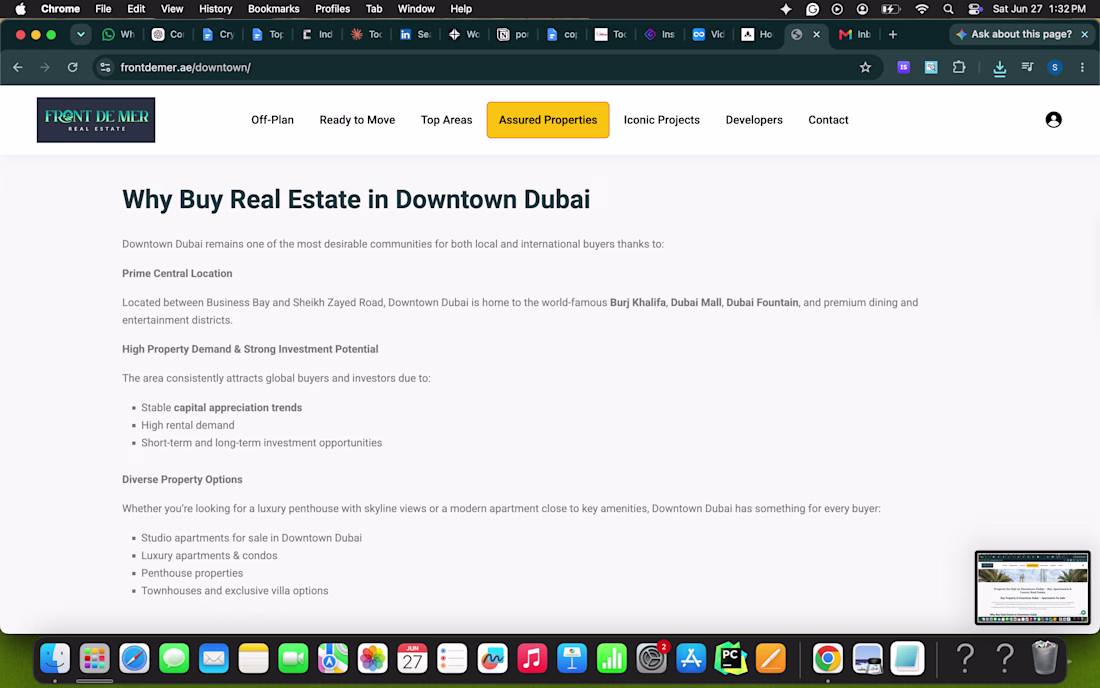Go back with the back arrow
1100x688 pixels.
click(x=18, y=67)
